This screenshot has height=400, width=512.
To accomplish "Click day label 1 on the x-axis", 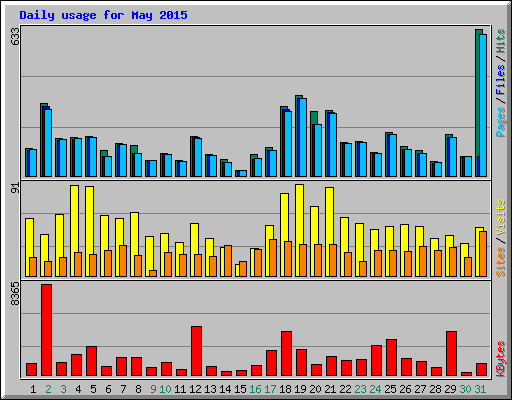I will click(33, 389).
